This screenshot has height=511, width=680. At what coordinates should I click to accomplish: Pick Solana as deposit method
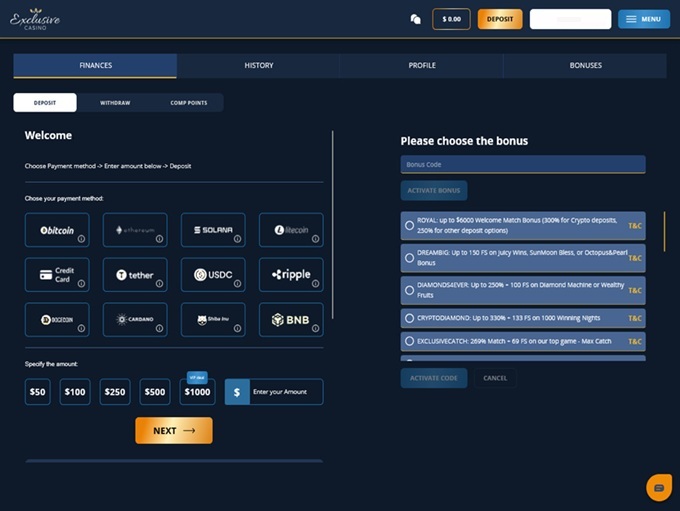pos(212,230)
